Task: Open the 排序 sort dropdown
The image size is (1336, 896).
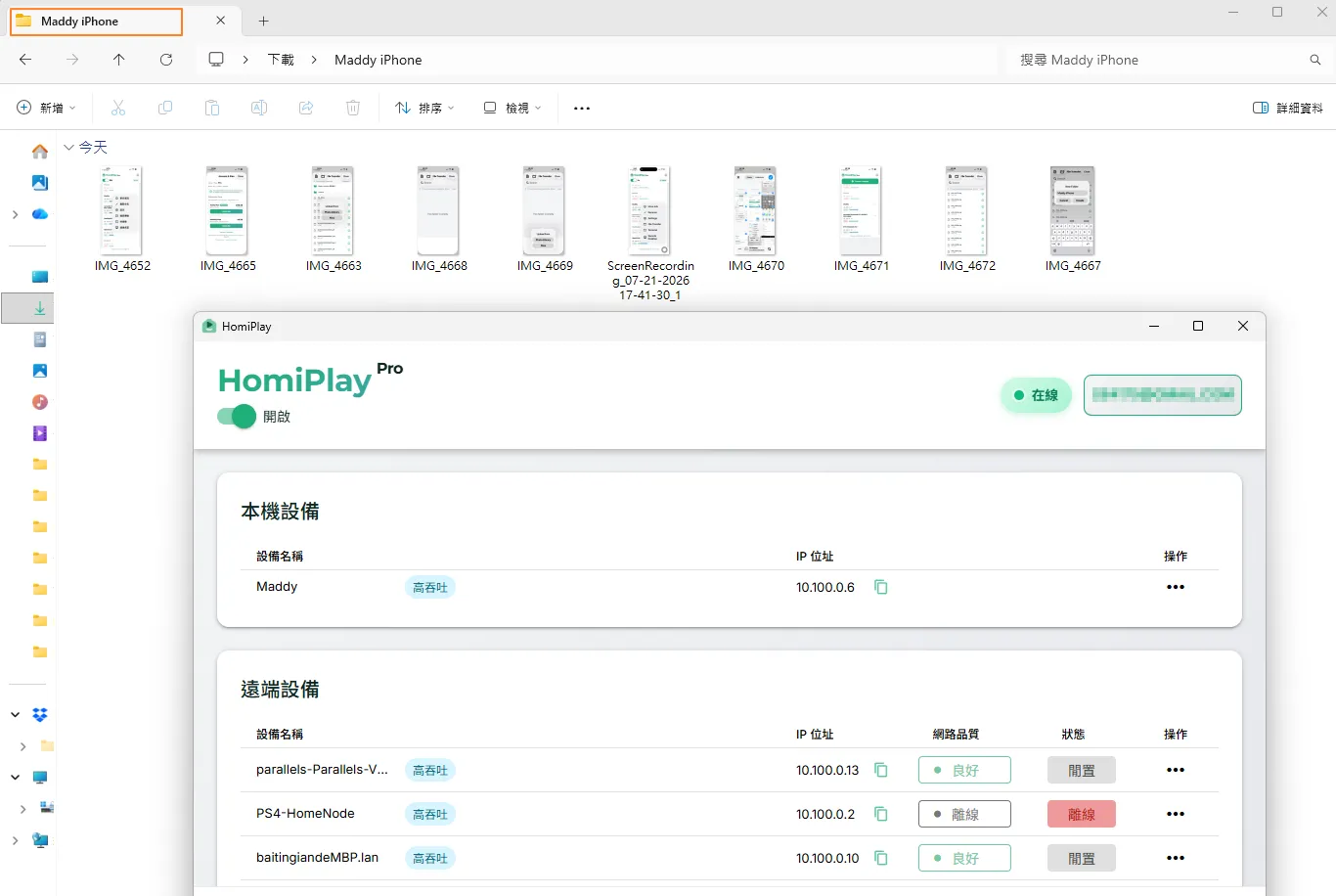Action: 424,108
